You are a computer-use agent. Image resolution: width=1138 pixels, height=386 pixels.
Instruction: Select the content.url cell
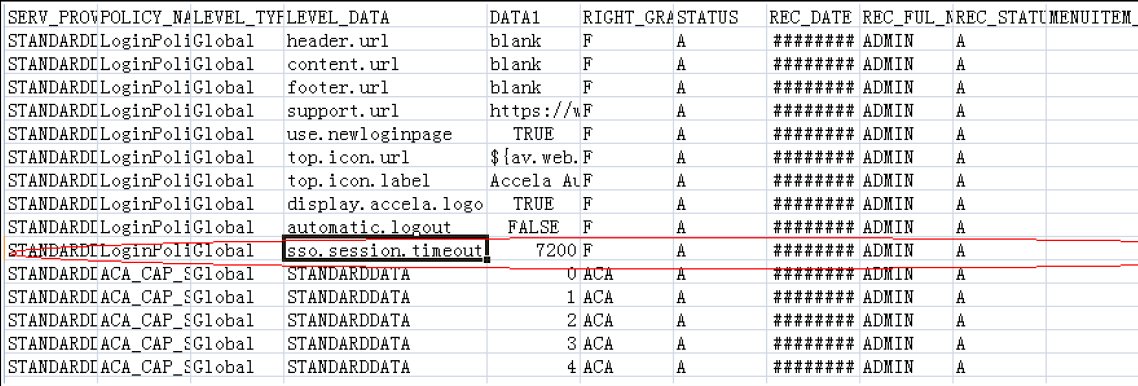(385, 64)
